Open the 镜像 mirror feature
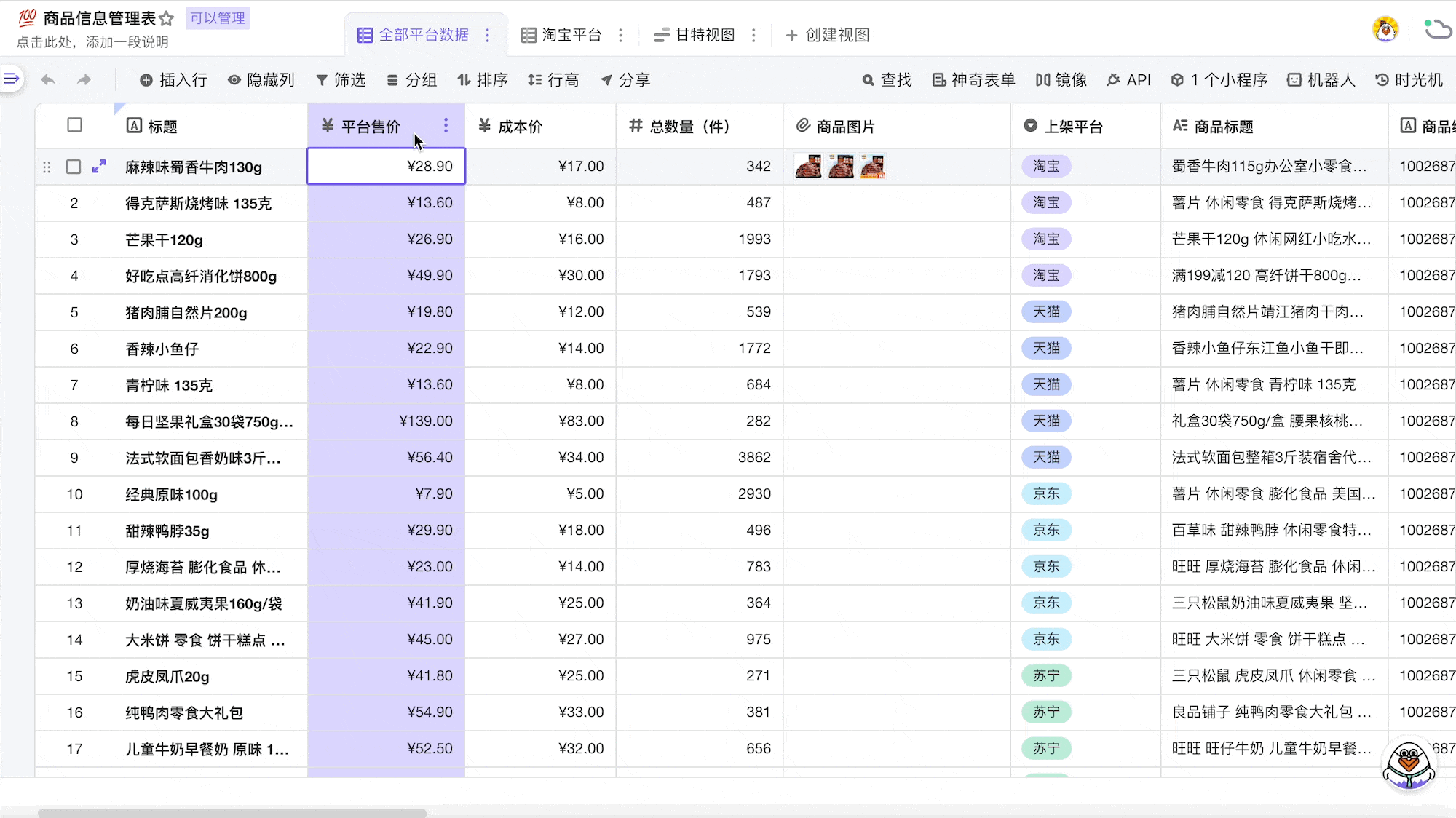Screen dimensions: 1456x818 pyautogui.click(x=1061, y=80)
